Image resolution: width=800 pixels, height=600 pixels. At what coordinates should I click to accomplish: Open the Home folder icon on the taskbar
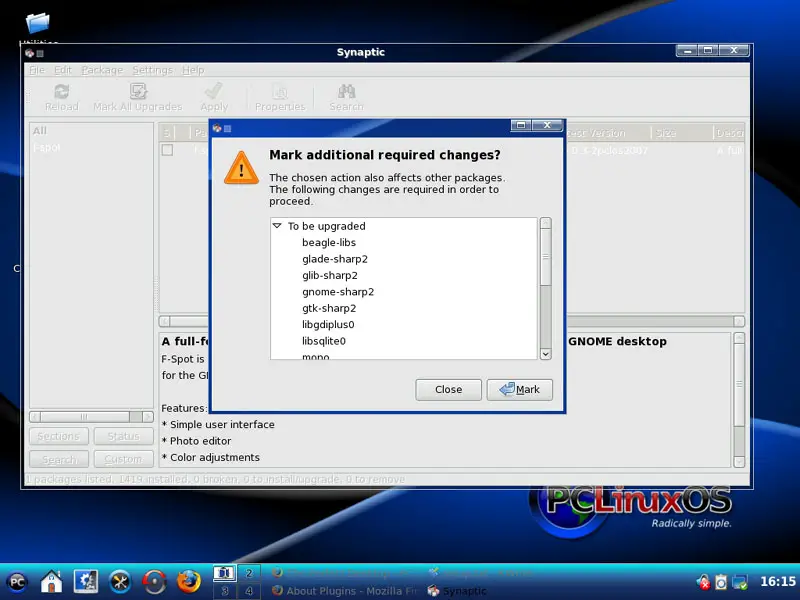[x=52, y=582]
